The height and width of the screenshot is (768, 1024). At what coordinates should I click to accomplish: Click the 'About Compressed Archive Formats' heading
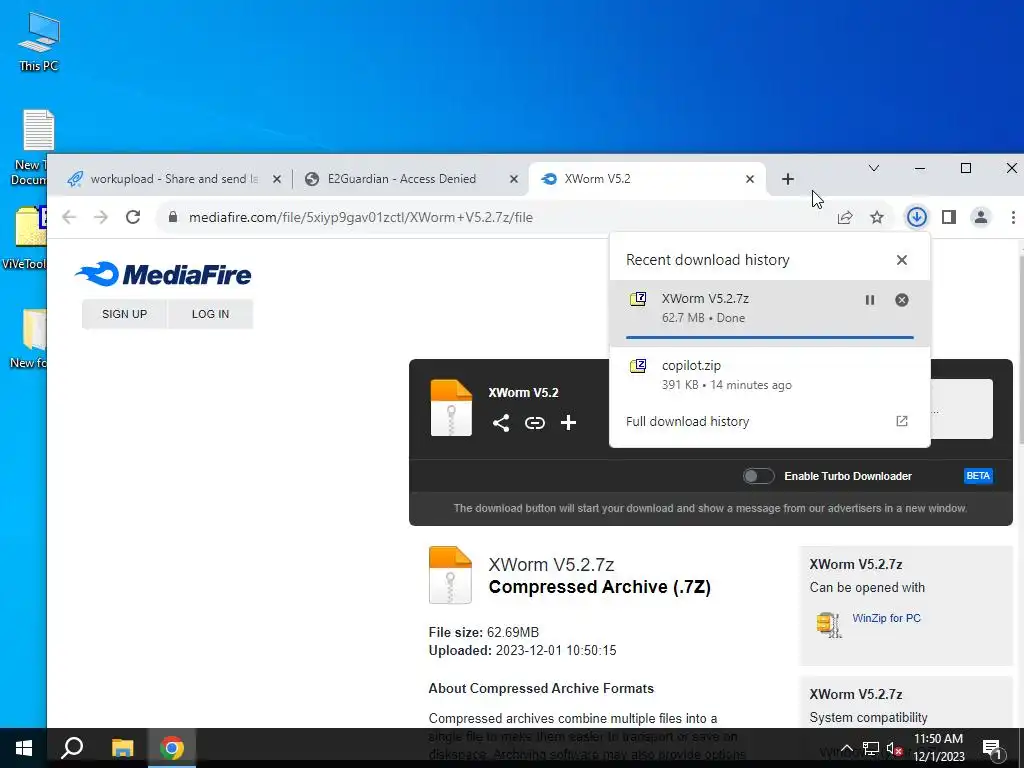(x=541, y=688)
